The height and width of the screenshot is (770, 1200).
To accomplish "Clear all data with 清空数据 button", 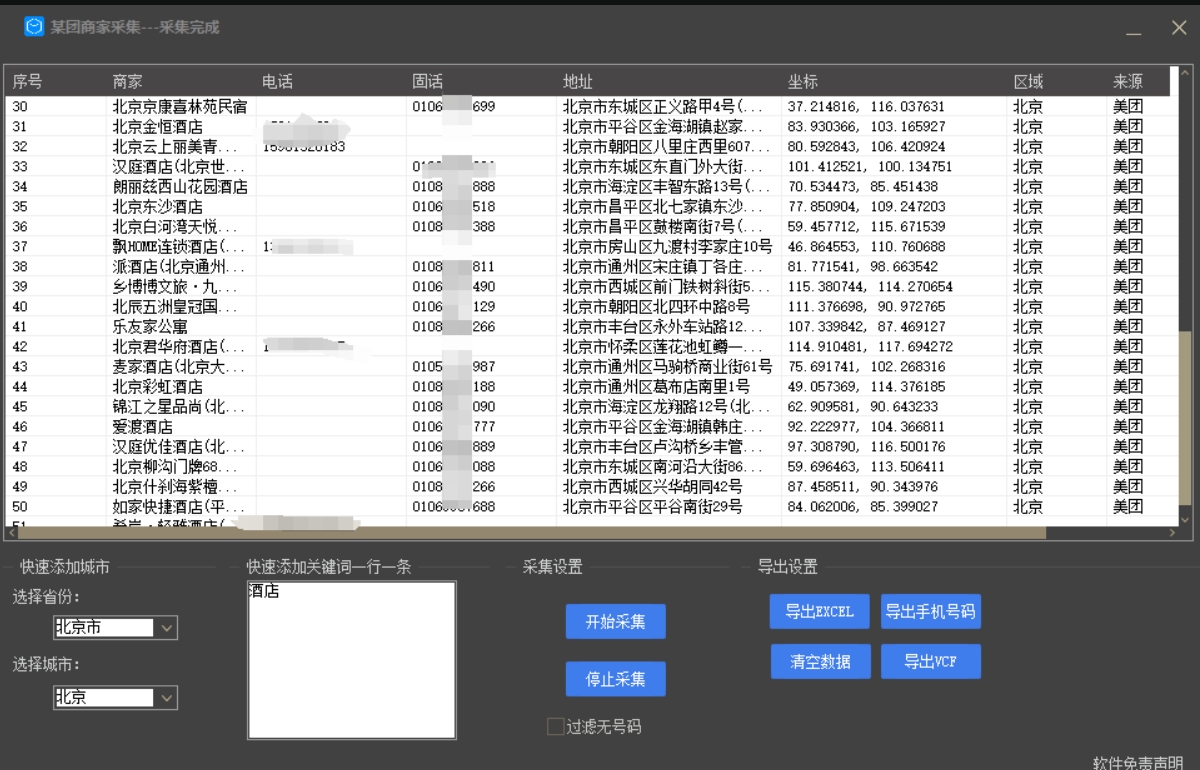I will coord(820,661).
